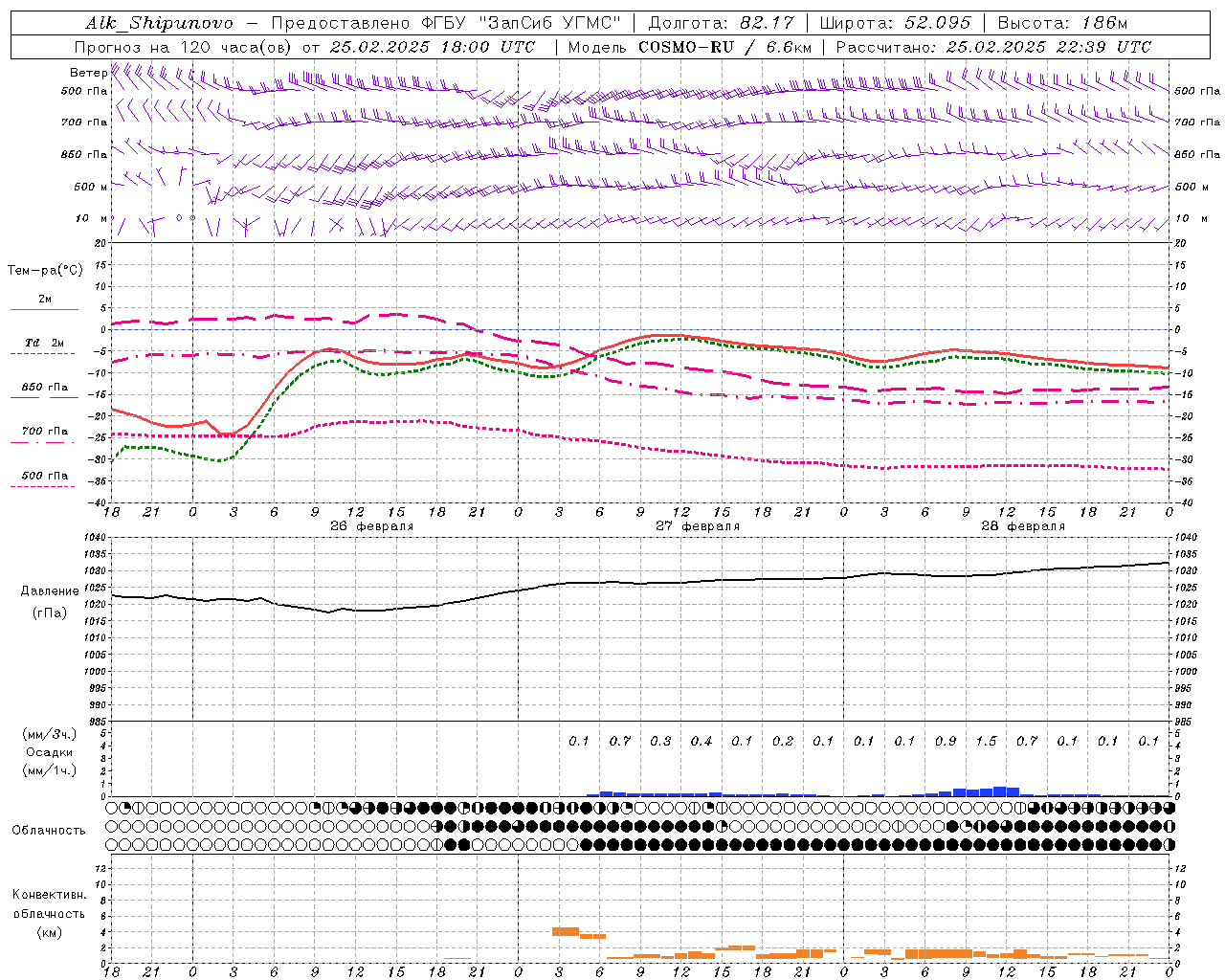Click the 'Широта: 52.095' latitude value
1225x980 pixels.
pos(895,23)
